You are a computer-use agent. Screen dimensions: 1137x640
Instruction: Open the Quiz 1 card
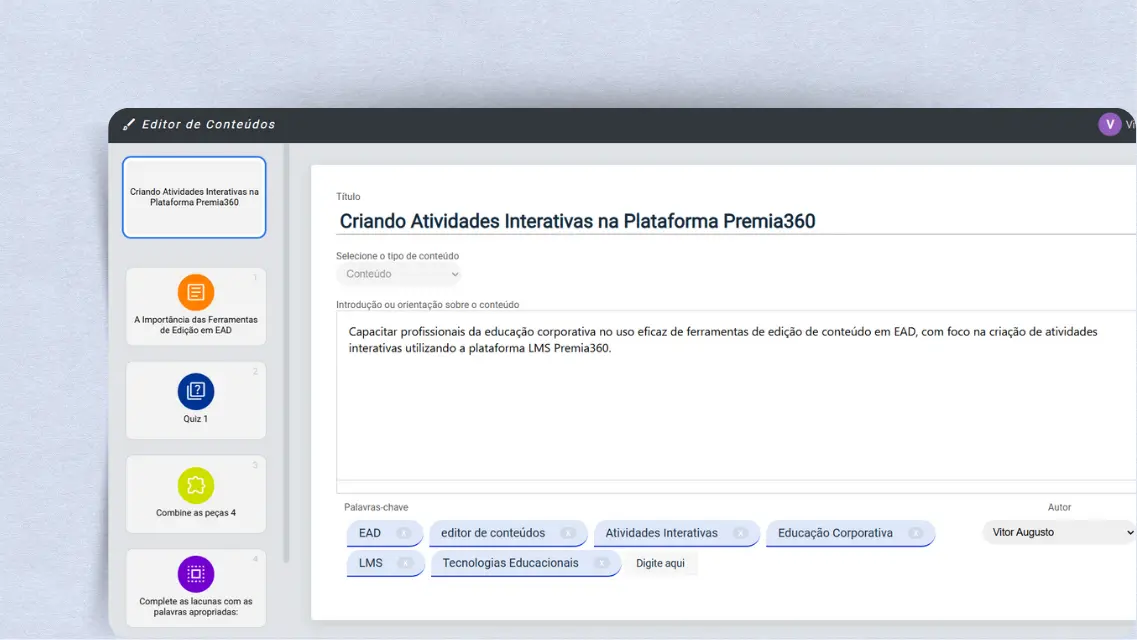click(x=196, y=400)
